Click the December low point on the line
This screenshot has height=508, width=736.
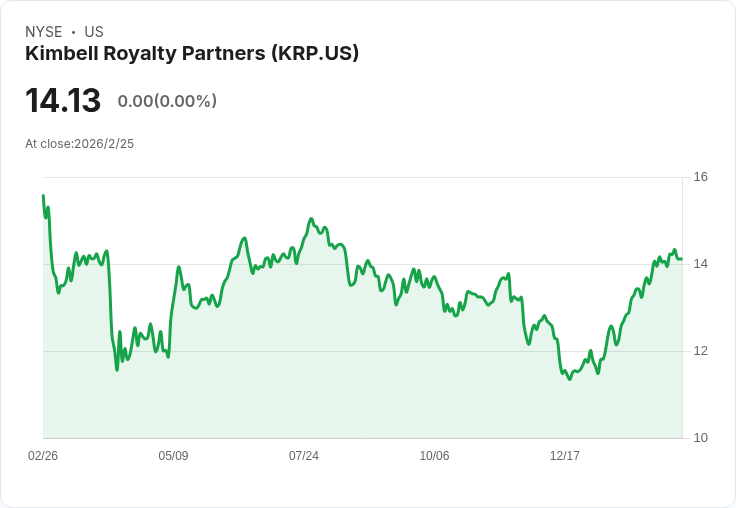pyautogui.click(x=570, y=379)
